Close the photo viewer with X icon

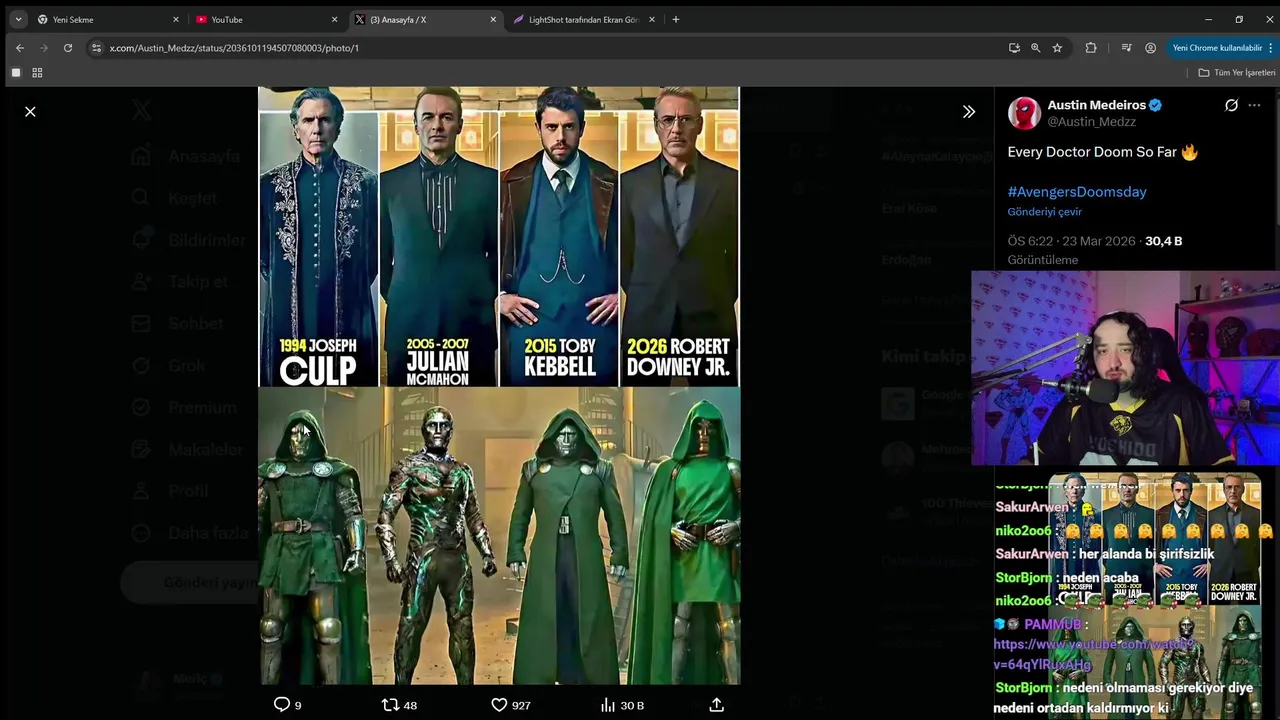coord(30,111)
